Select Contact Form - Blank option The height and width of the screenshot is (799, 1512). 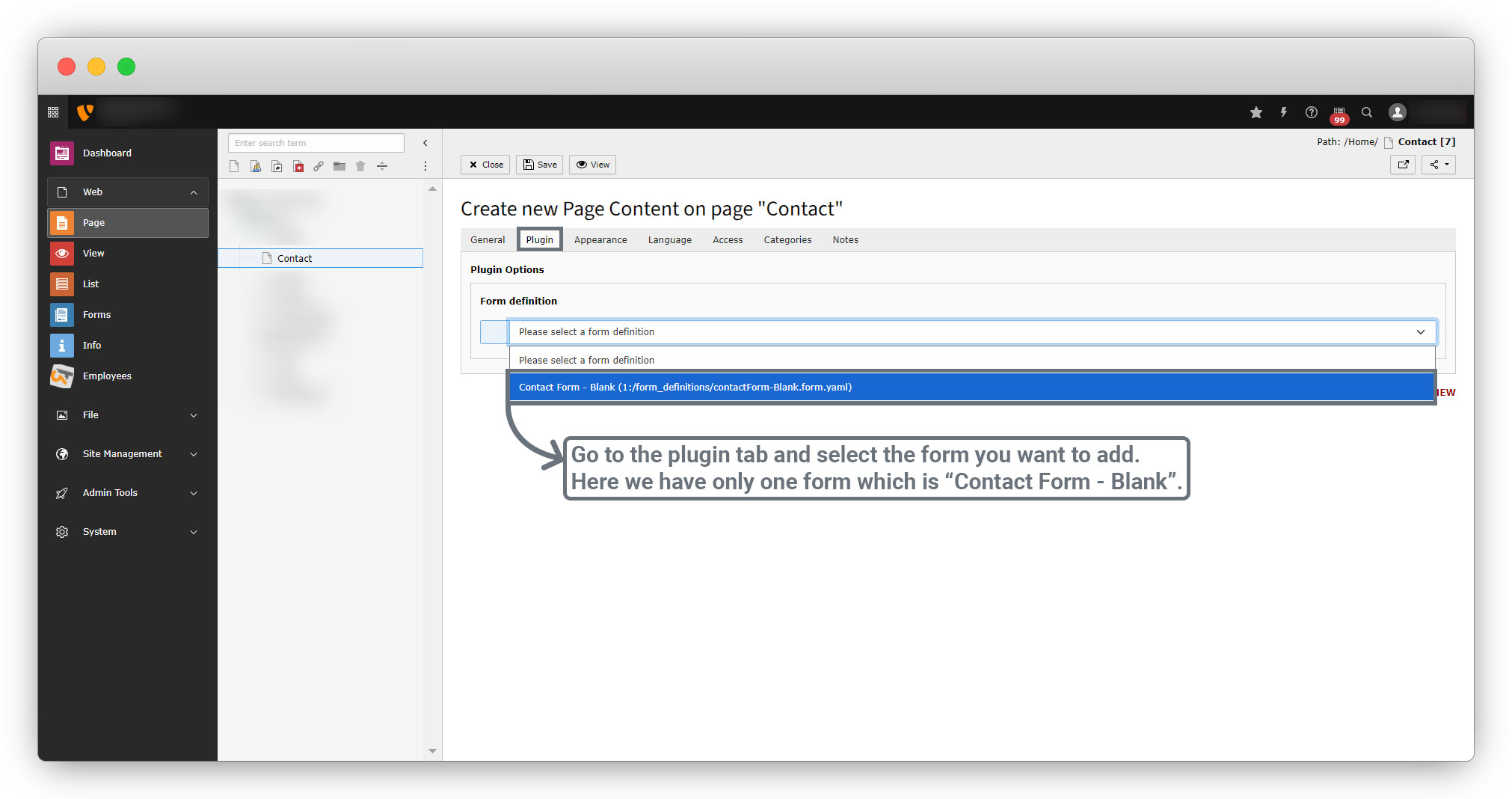pos(685,387)
